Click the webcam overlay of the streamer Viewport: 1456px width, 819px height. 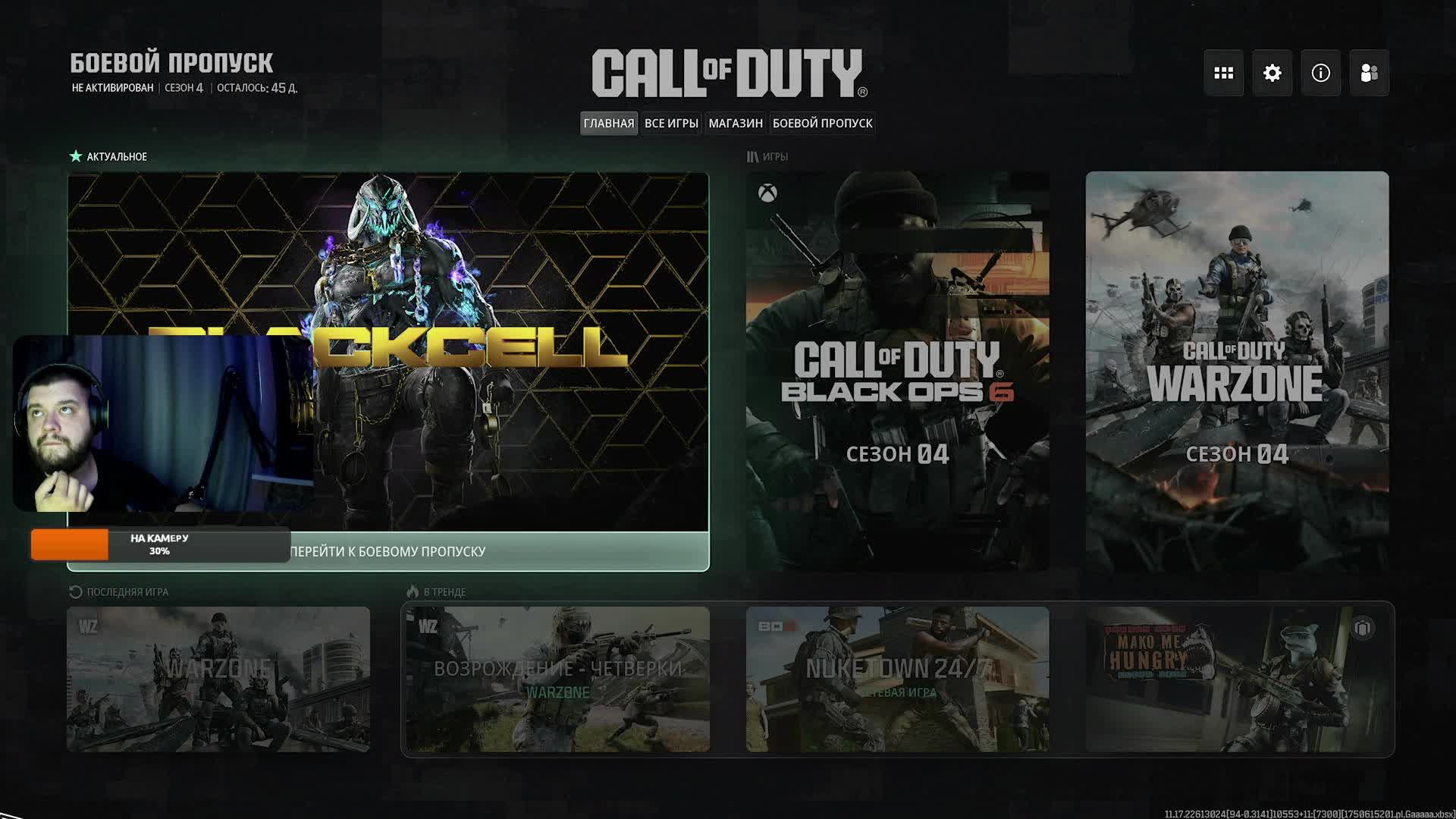tap(163, 423)
